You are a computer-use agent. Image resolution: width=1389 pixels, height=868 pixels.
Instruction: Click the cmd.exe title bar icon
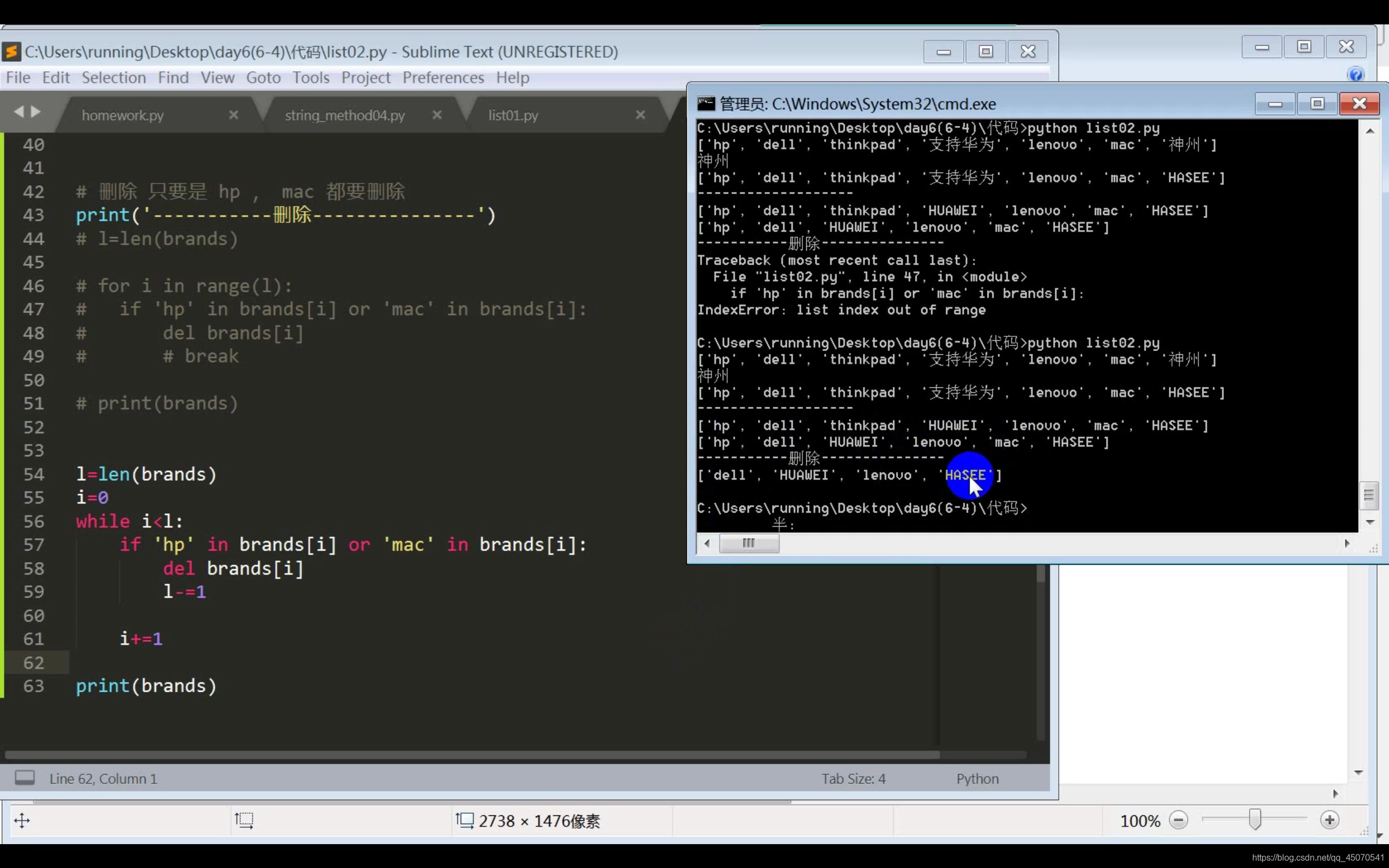point(706,104)
